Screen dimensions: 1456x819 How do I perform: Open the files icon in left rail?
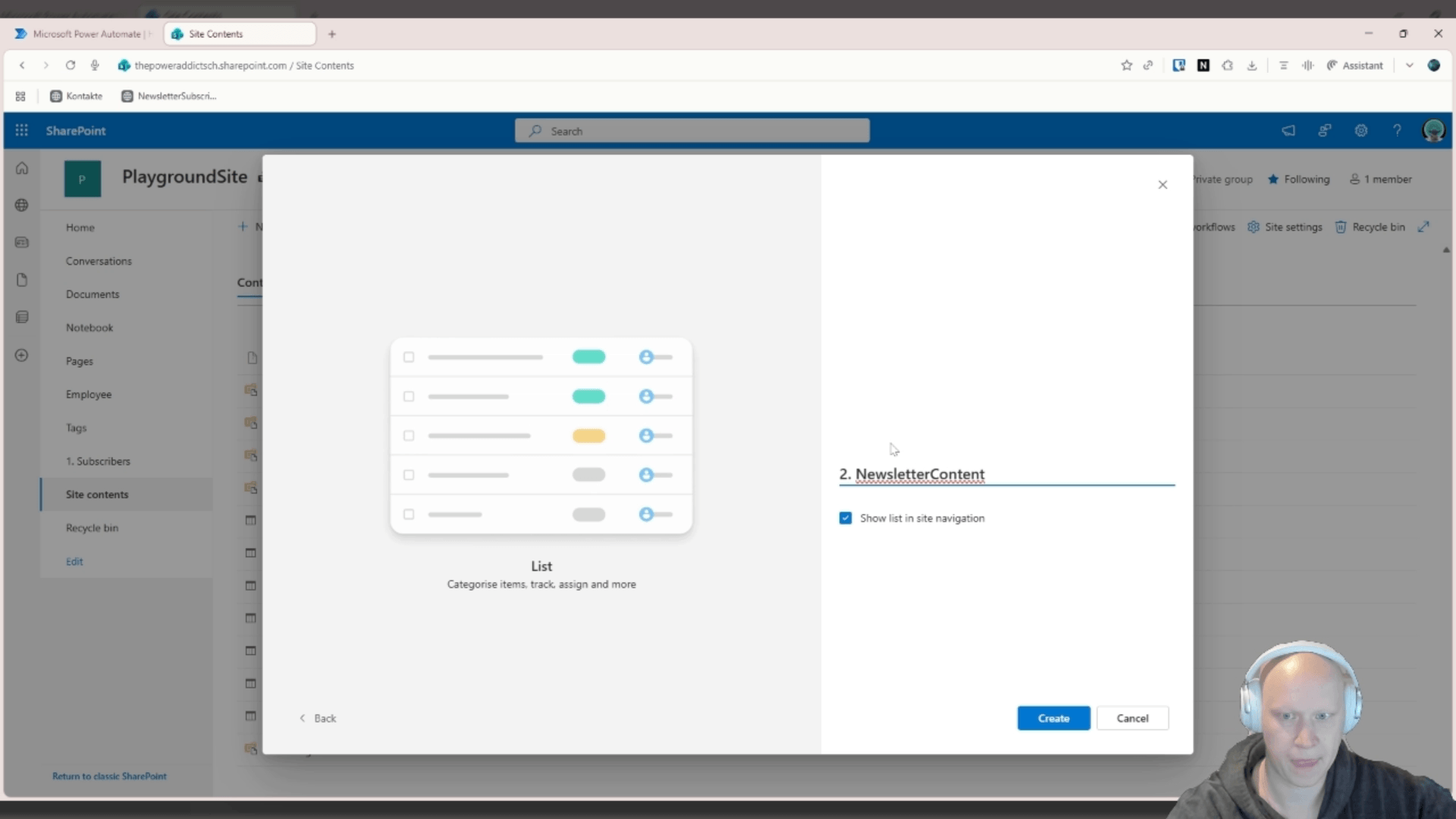22,280
